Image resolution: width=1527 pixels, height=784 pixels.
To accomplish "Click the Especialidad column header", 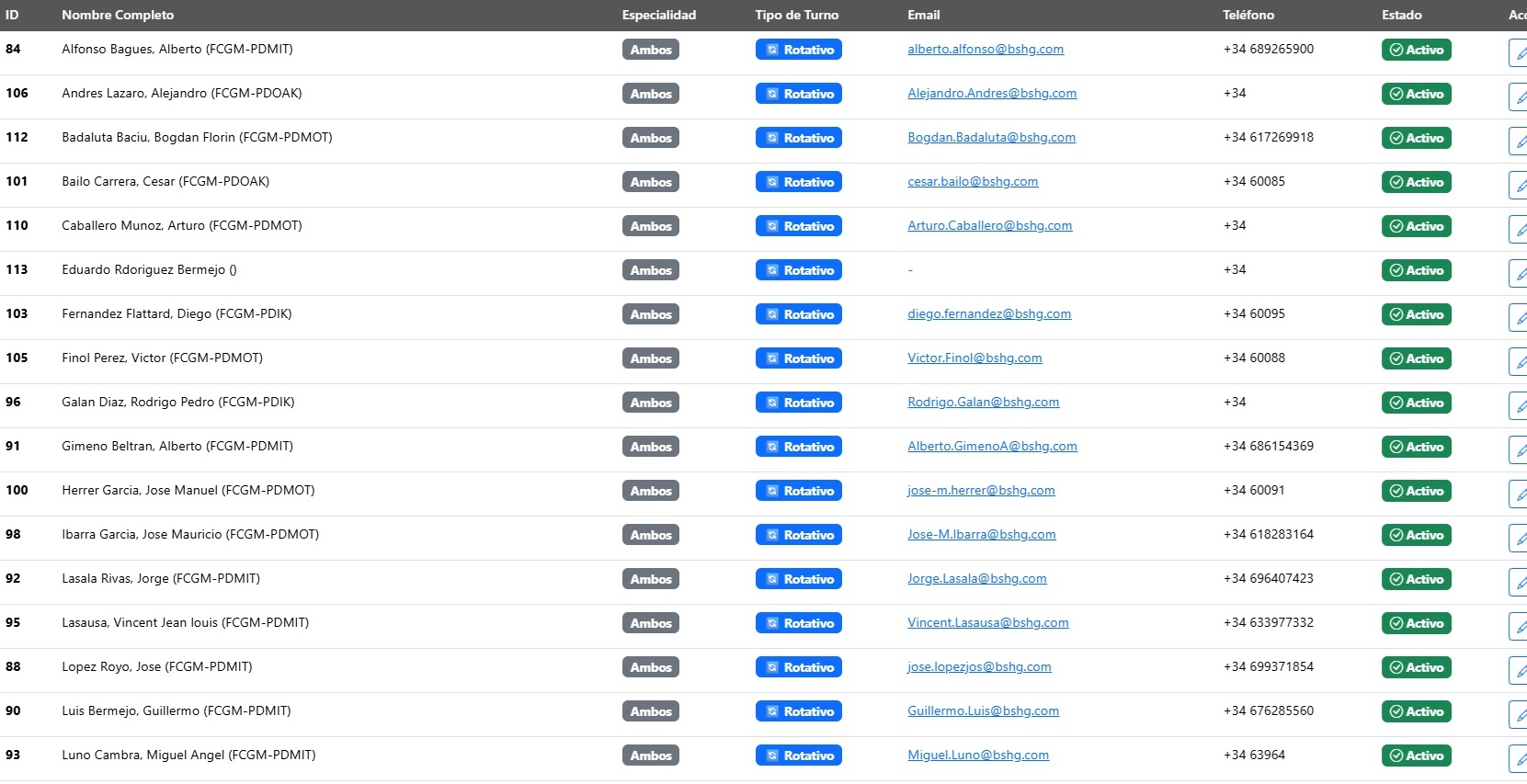I will click(659, 15).
